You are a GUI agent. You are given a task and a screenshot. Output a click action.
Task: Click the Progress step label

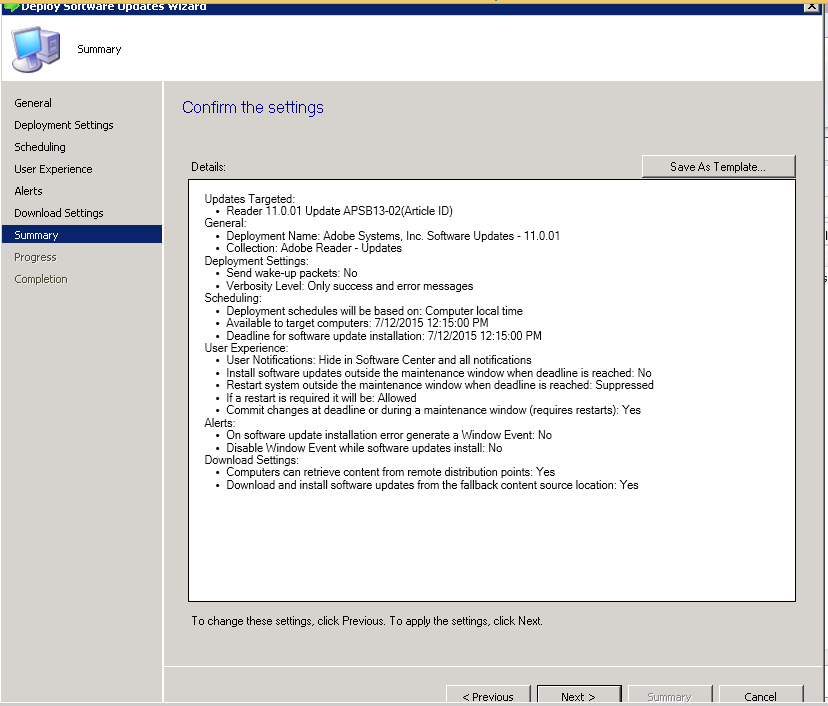pos(35,257)
